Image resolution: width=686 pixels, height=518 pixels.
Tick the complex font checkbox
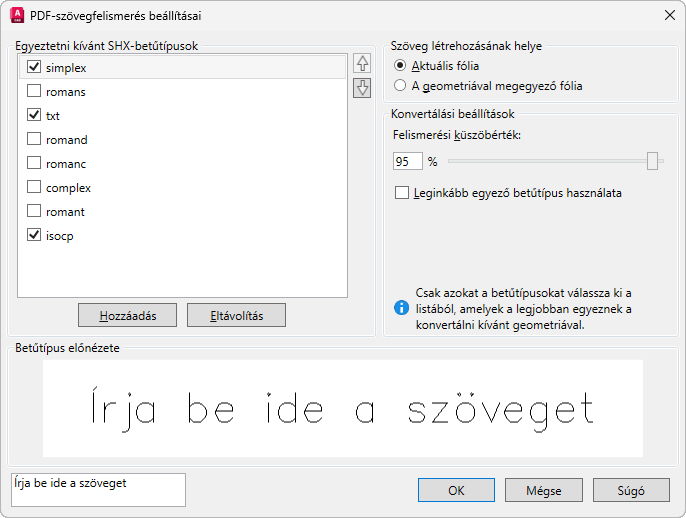pos(34,187)
